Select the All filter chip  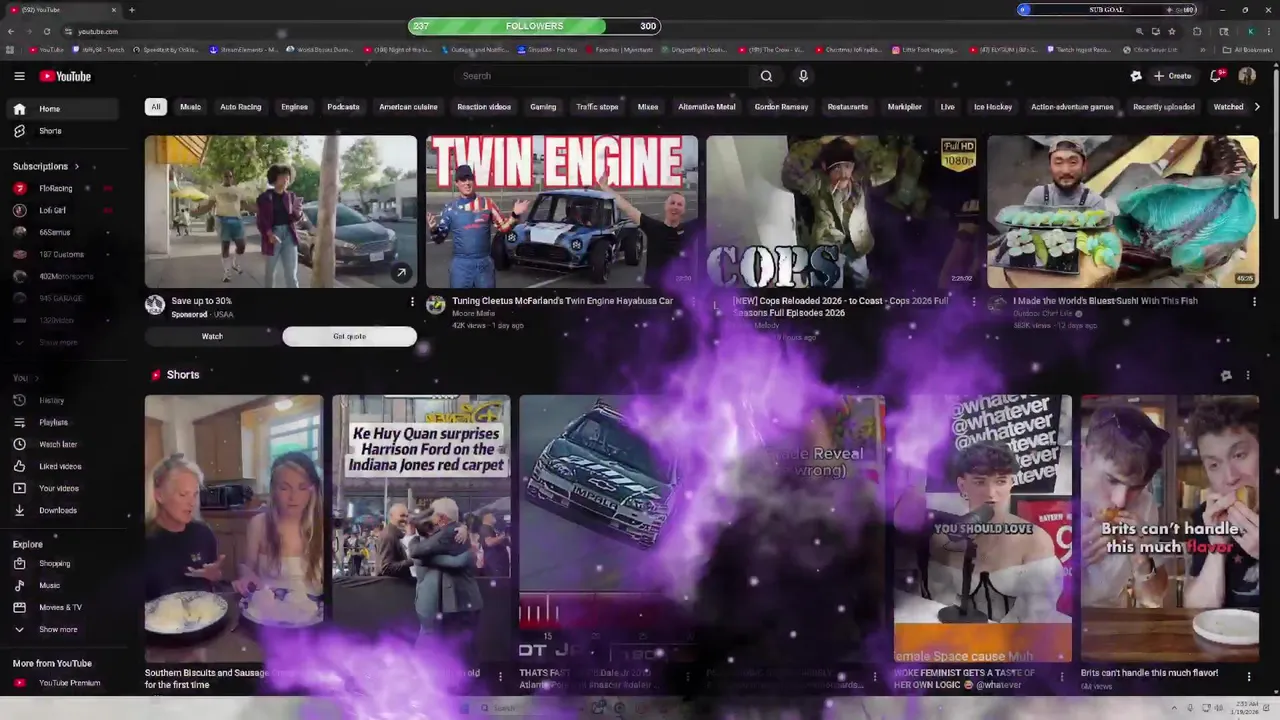(x=155, y=107)
